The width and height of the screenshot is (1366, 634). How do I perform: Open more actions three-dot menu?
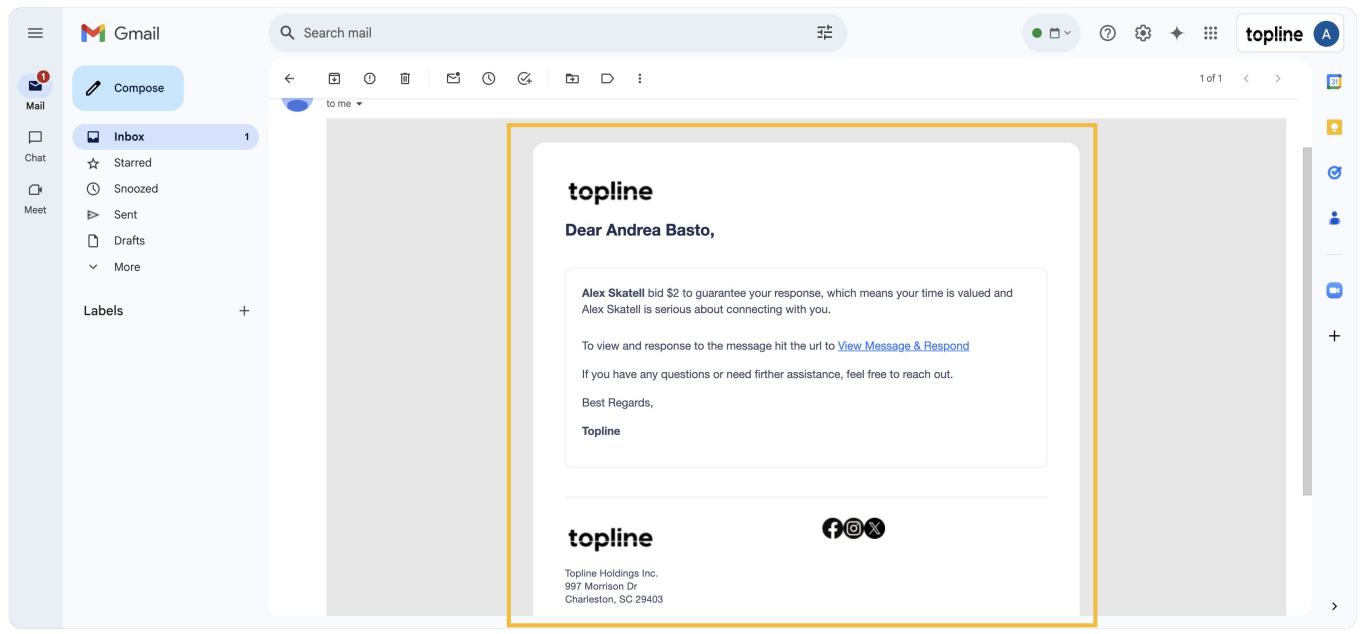click(640, 78)
